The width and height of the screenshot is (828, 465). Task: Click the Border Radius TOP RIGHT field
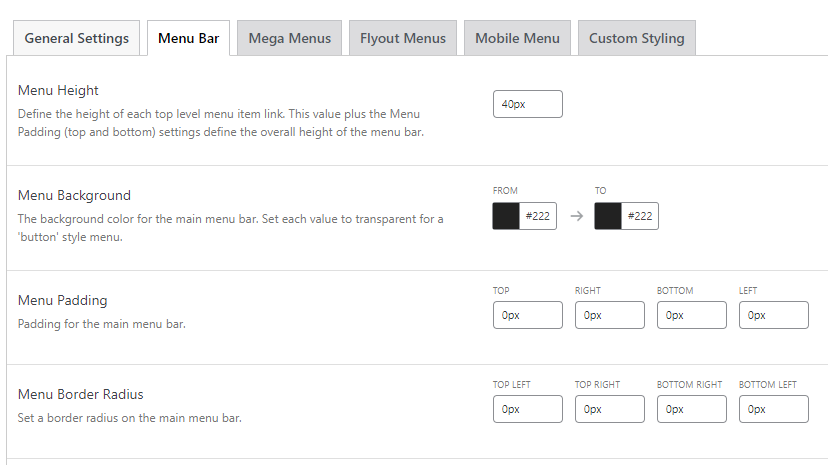pyautogui.click(x=609, y=409)
